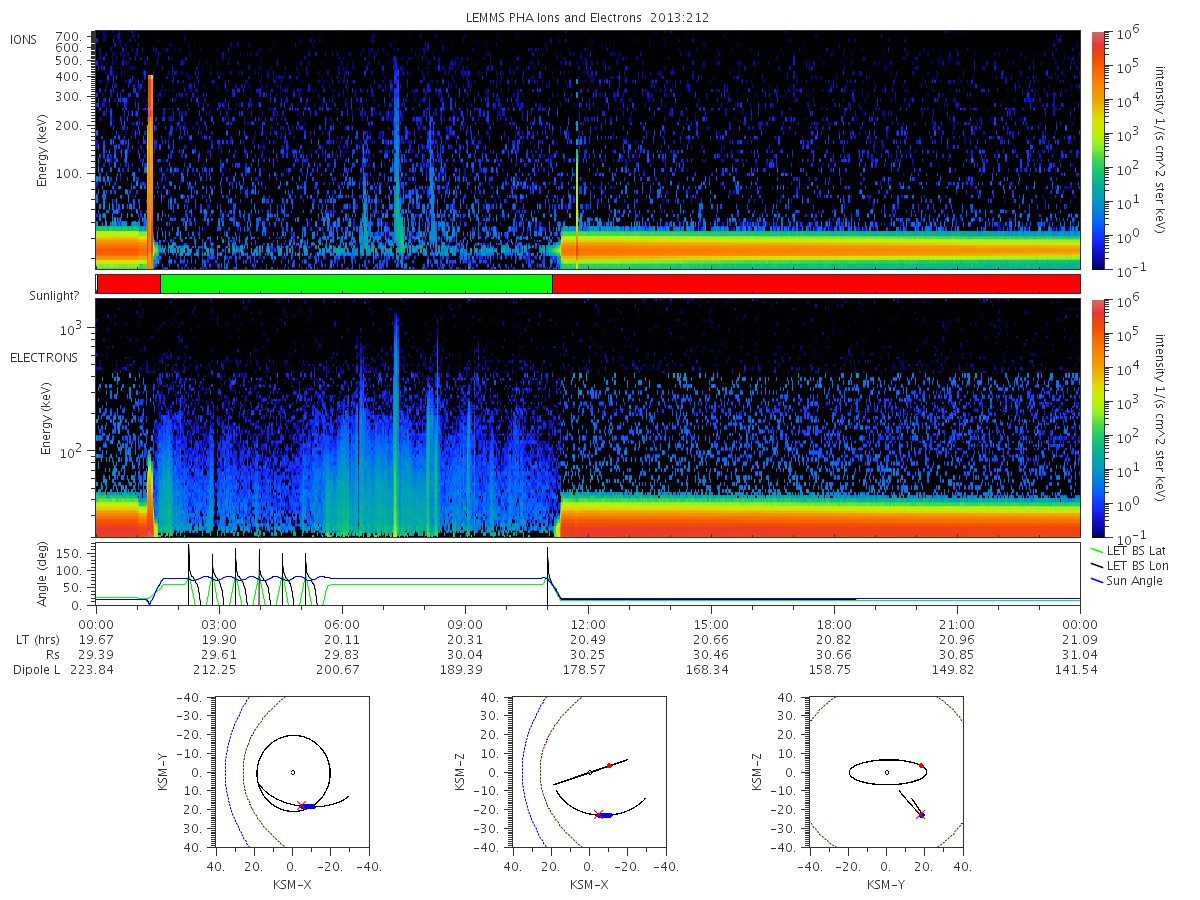
Task: Click the red X in KSM-X/KSM-Z plot
Action: [x=598, y=814]
